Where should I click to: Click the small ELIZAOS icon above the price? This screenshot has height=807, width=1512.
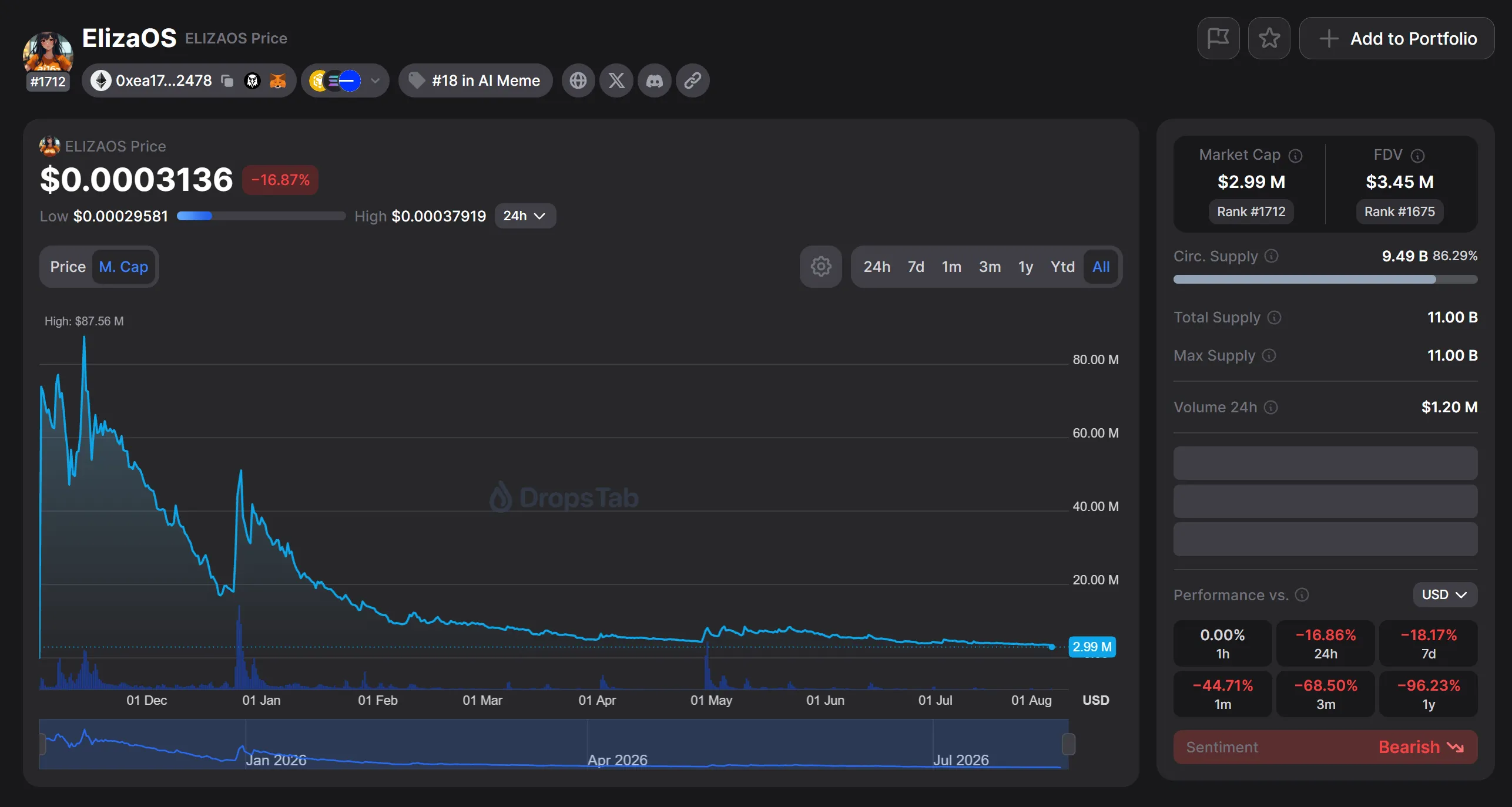49,146
